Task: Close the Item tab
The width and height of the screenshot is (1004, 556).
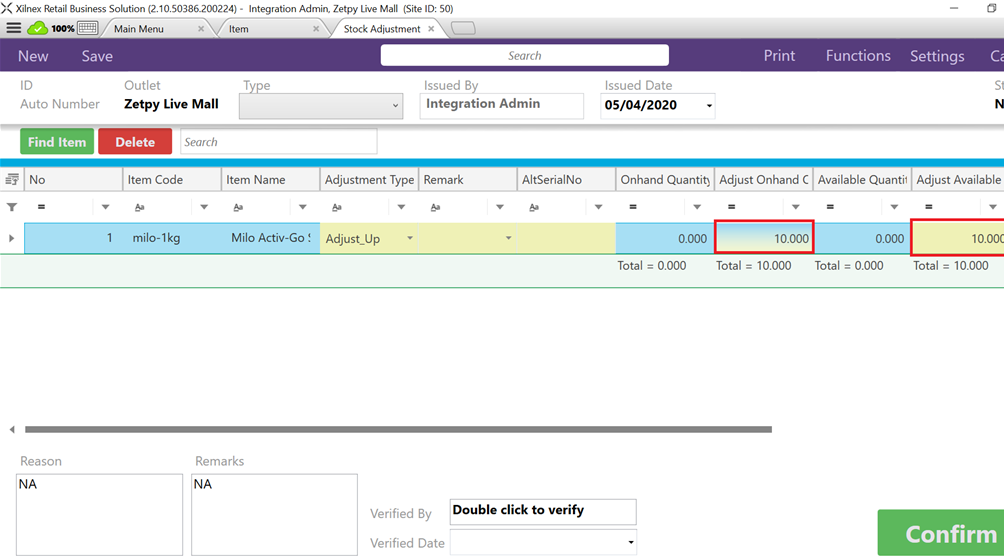Action: coord(316,29)
